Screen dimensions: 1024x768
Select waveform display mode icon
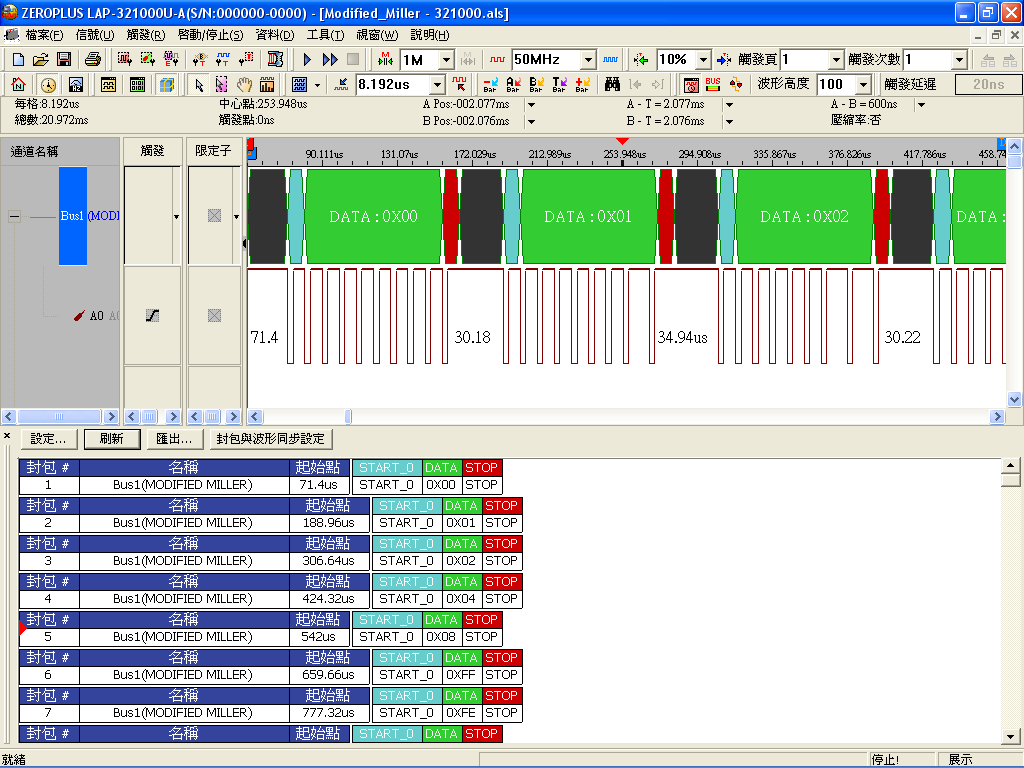(108, 84)
